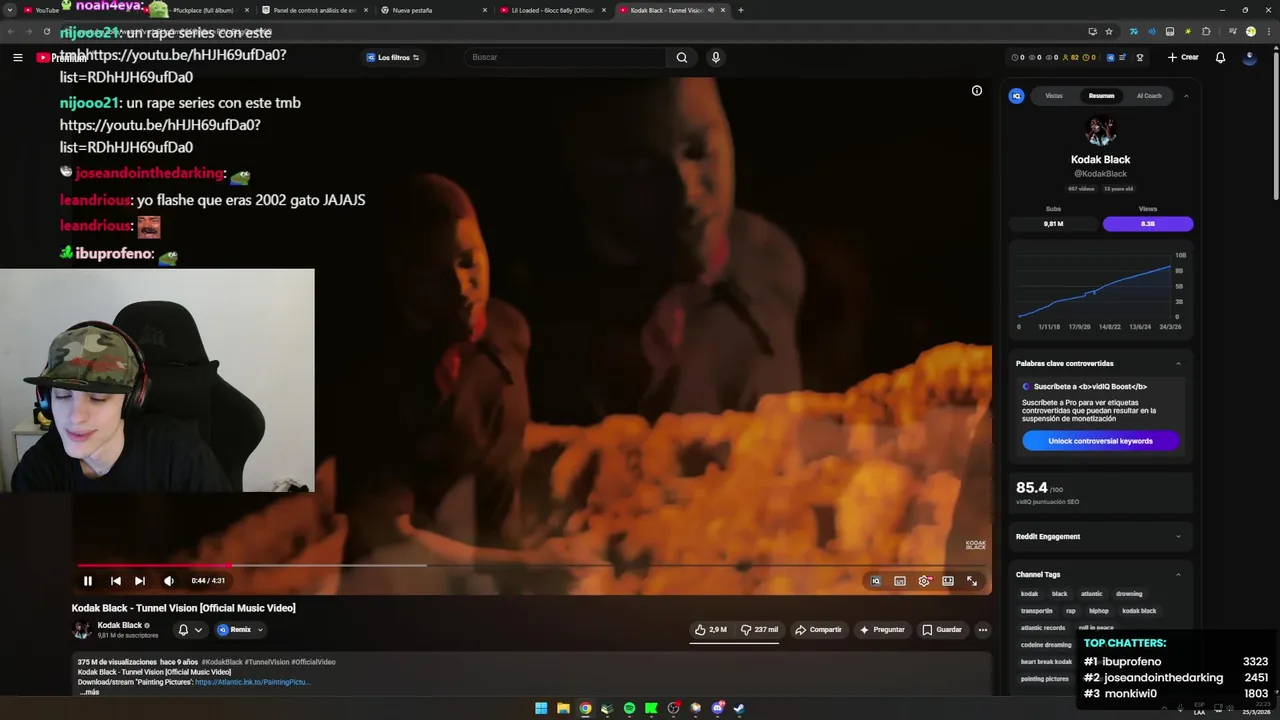Switch to Vistas tab in vidIQ

1054,96
